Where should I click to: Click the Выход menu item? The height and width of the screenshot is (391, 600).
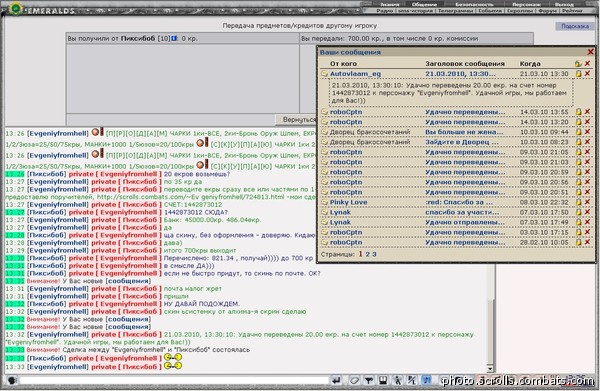564,5
